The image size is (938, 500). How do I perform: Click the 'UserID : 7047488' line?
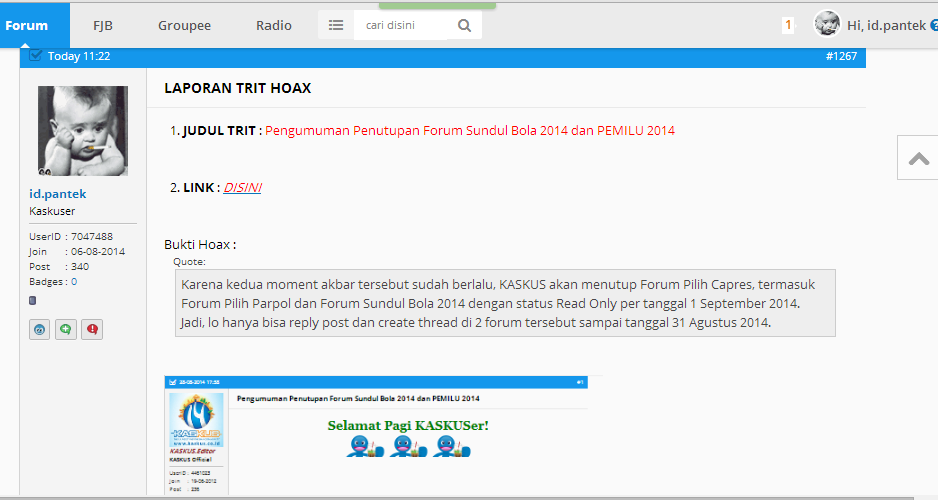point(71,236)
